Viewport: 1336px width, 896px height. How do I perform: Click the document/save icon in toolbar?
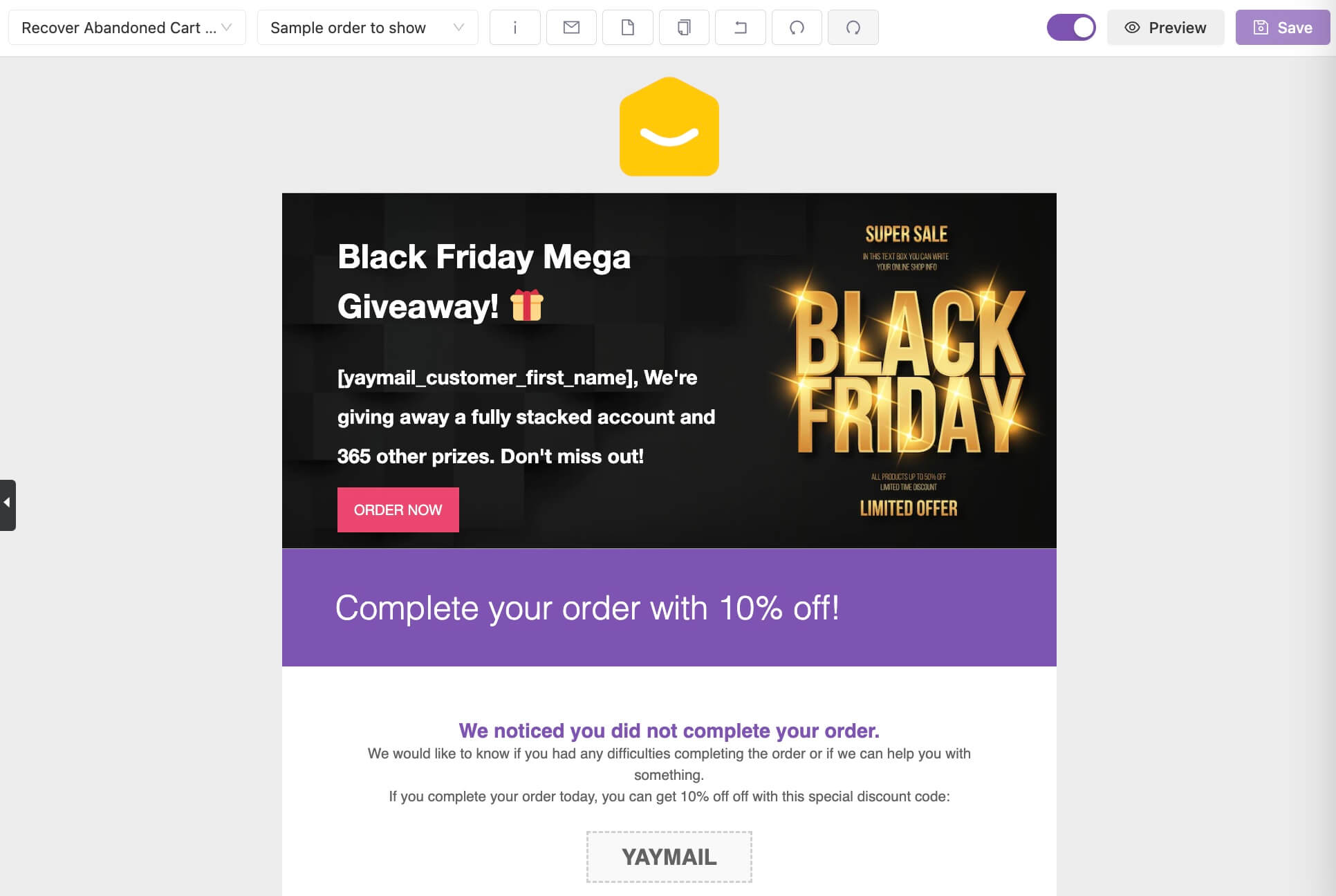pyautogui.click(x=628, y=26)
